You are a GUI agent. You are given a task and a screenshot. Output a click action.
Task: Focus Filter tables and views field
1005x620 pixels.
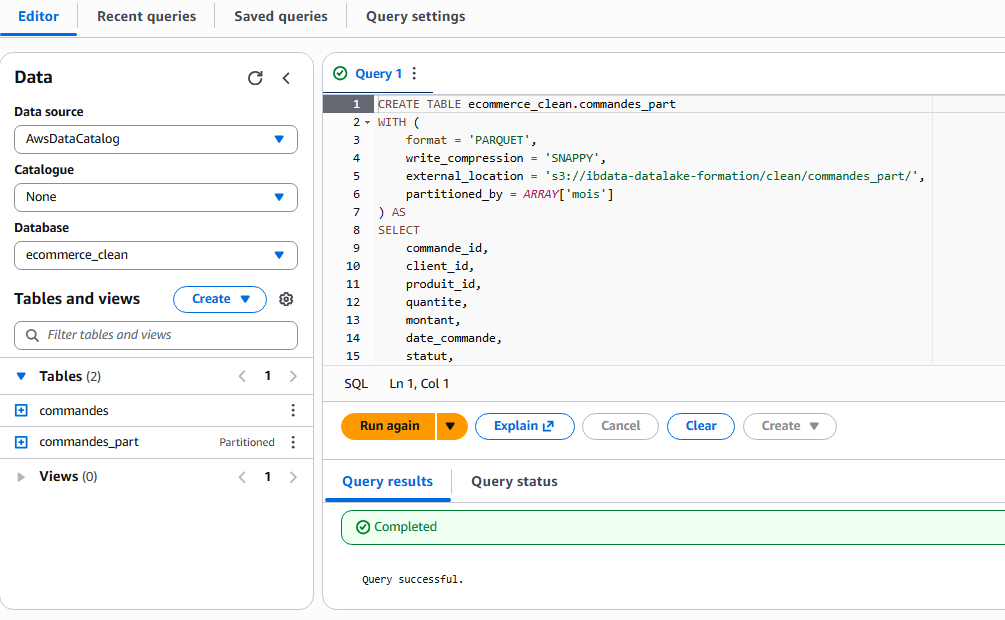(156, 335)
